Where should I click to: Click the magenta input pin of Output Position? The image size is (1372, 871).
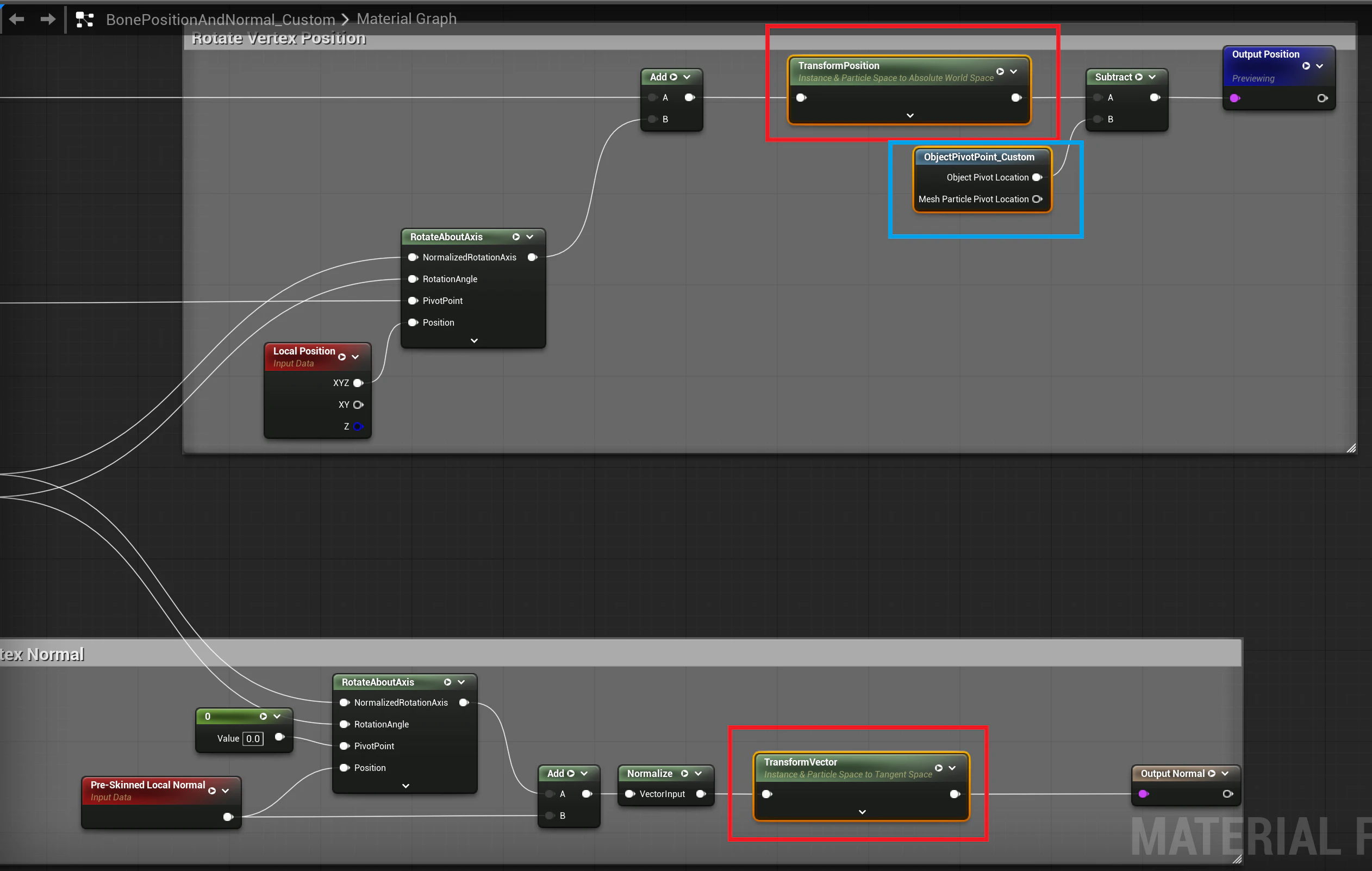1234,98
